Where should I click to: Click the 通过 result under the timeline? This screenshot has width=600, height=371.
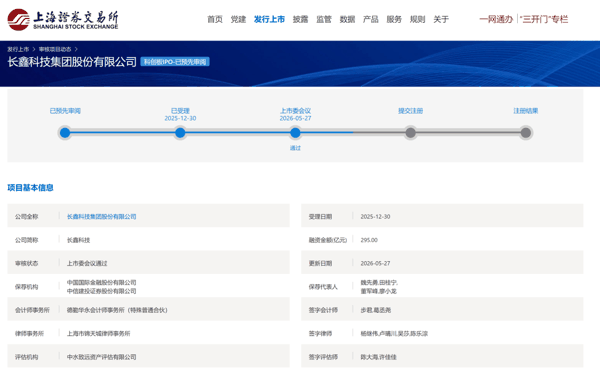(295, 148)
